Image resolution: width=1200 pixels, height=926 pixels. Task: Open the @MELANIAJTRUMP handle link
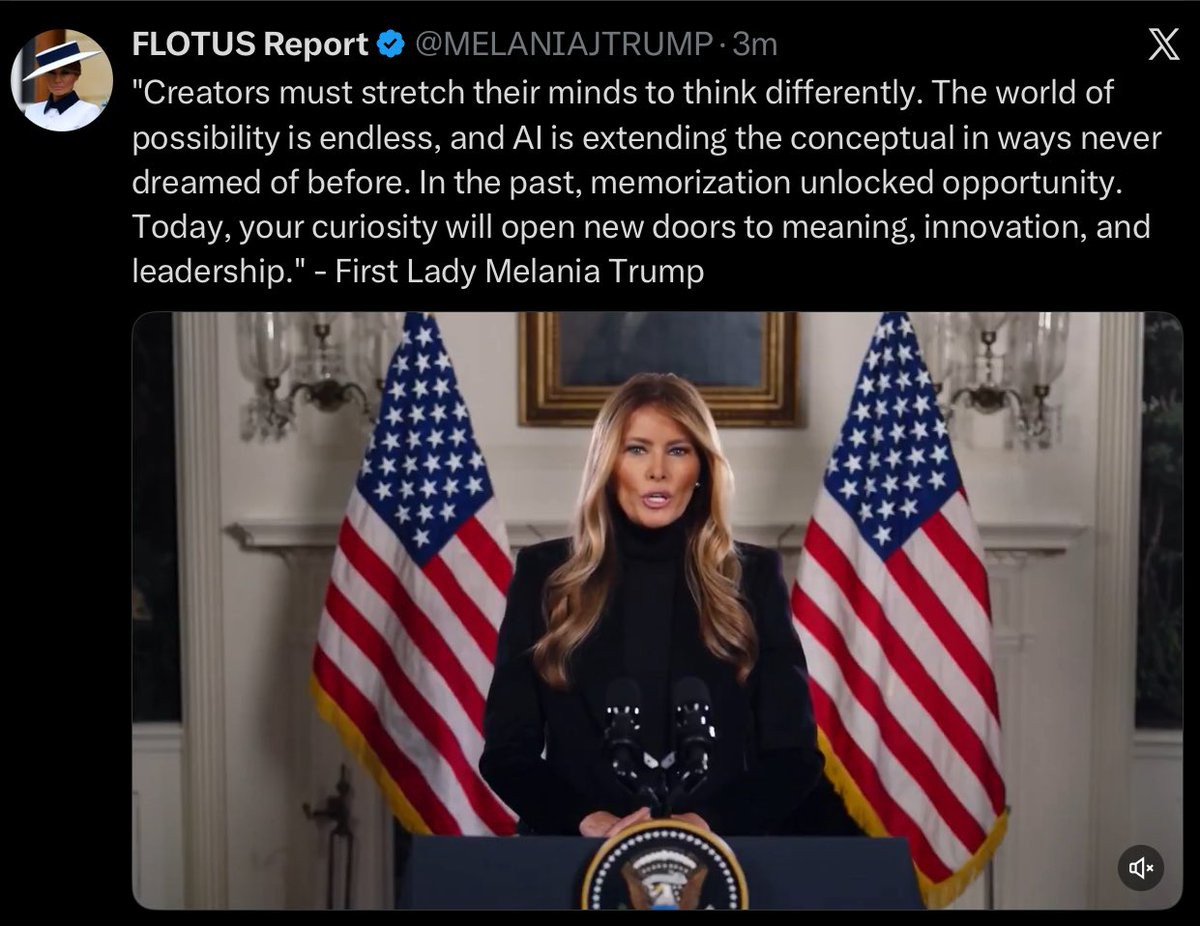click(563, 44)
